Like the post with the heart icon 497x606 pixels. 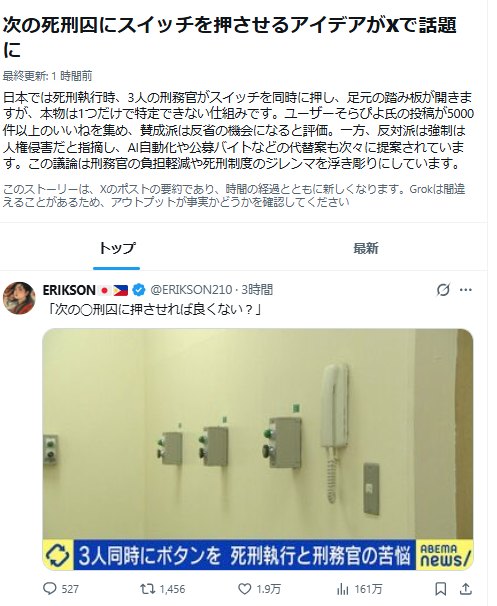pos(244,589)
